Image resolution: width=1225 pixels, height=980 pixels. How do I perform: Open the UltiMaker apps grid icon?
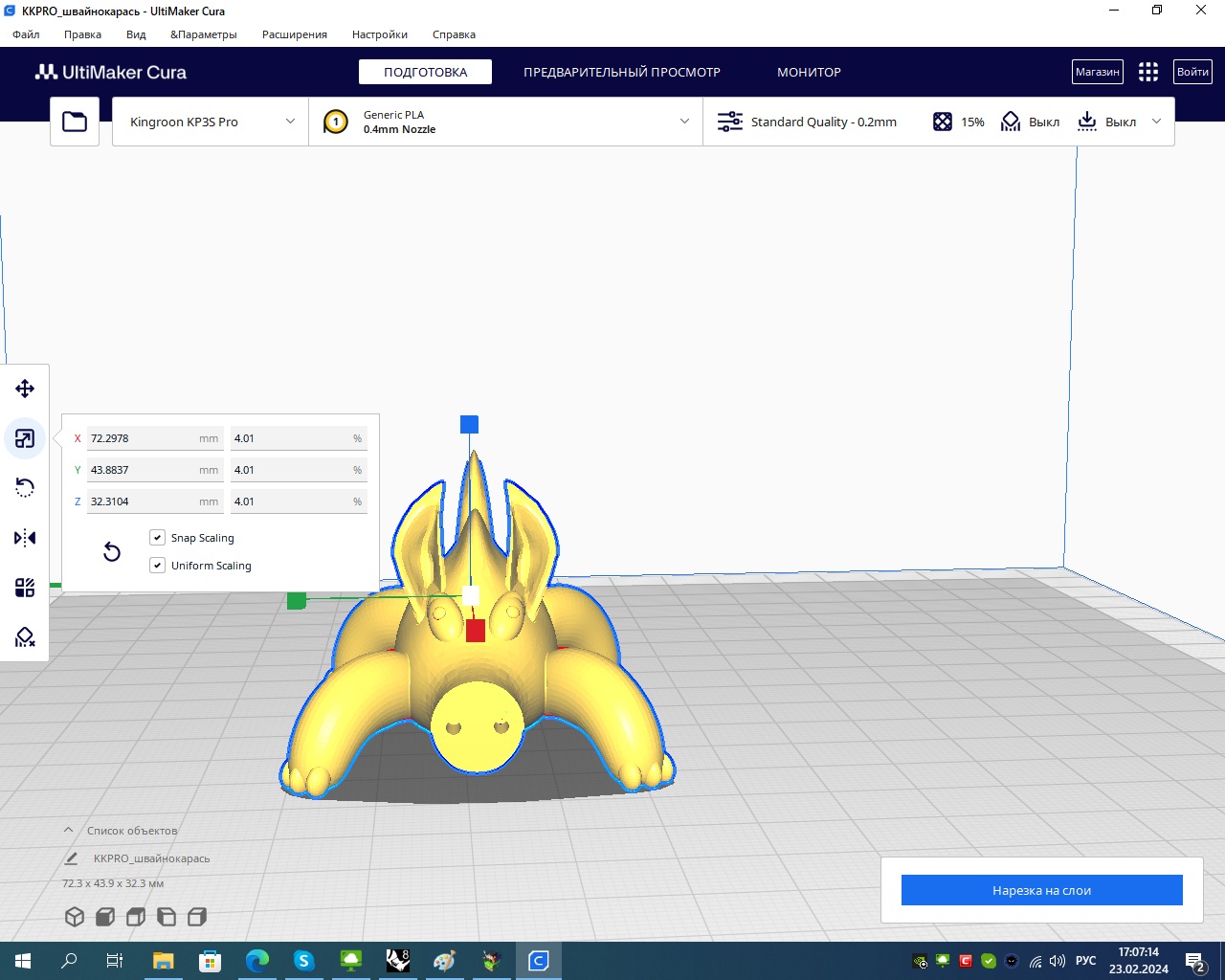tap(1148, 72)
